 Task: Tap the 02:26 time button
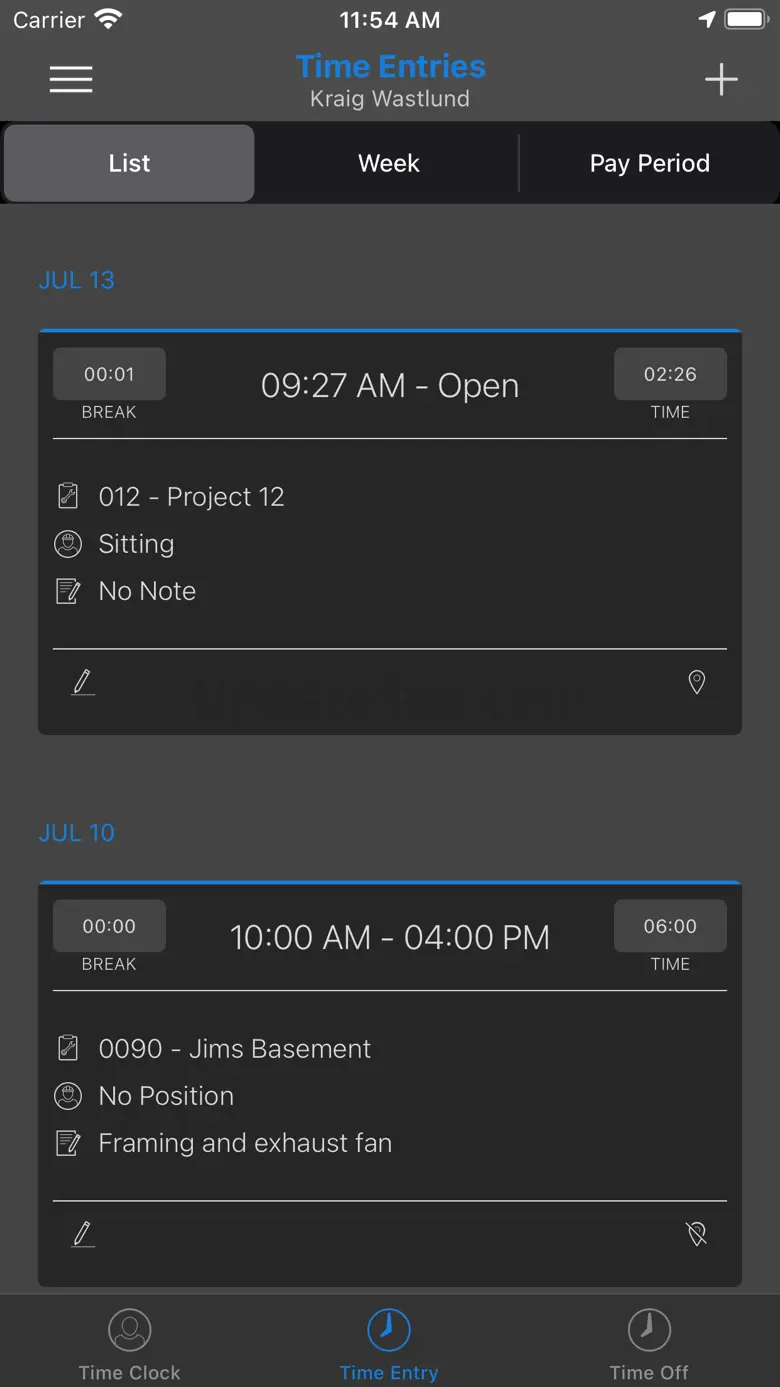click(670, 374)
